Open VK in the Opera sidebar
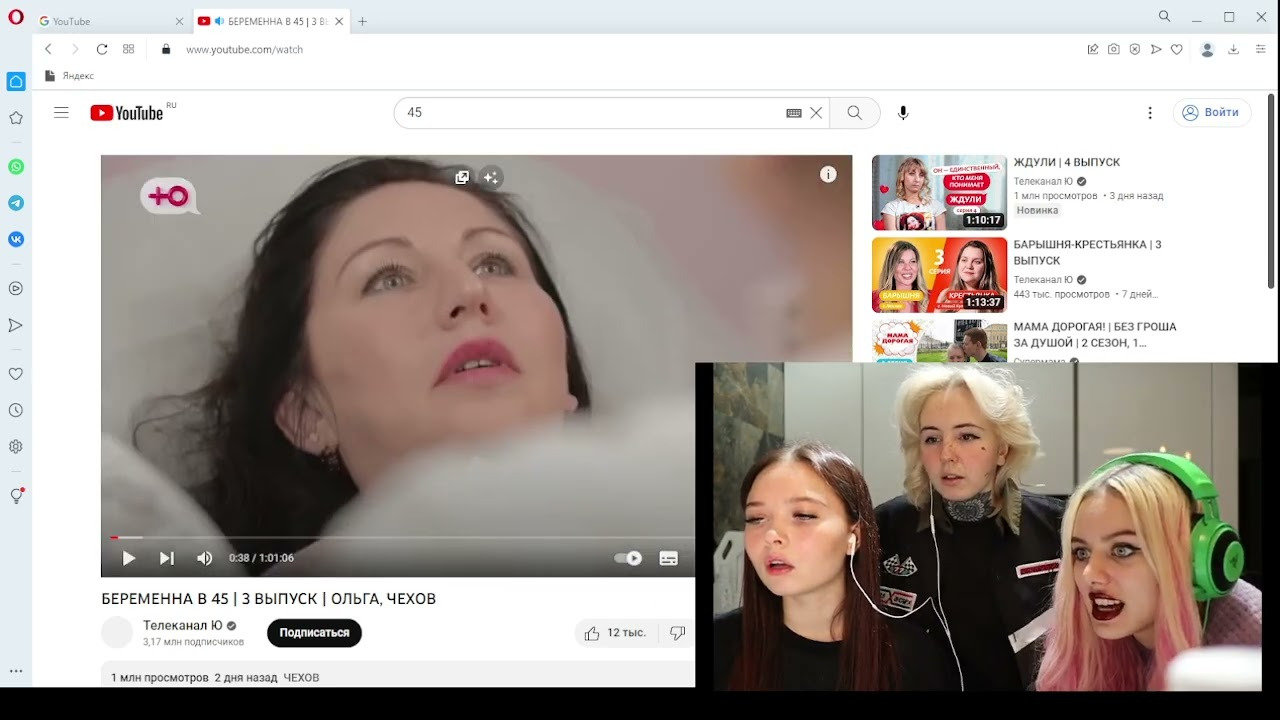 point(16,239)
